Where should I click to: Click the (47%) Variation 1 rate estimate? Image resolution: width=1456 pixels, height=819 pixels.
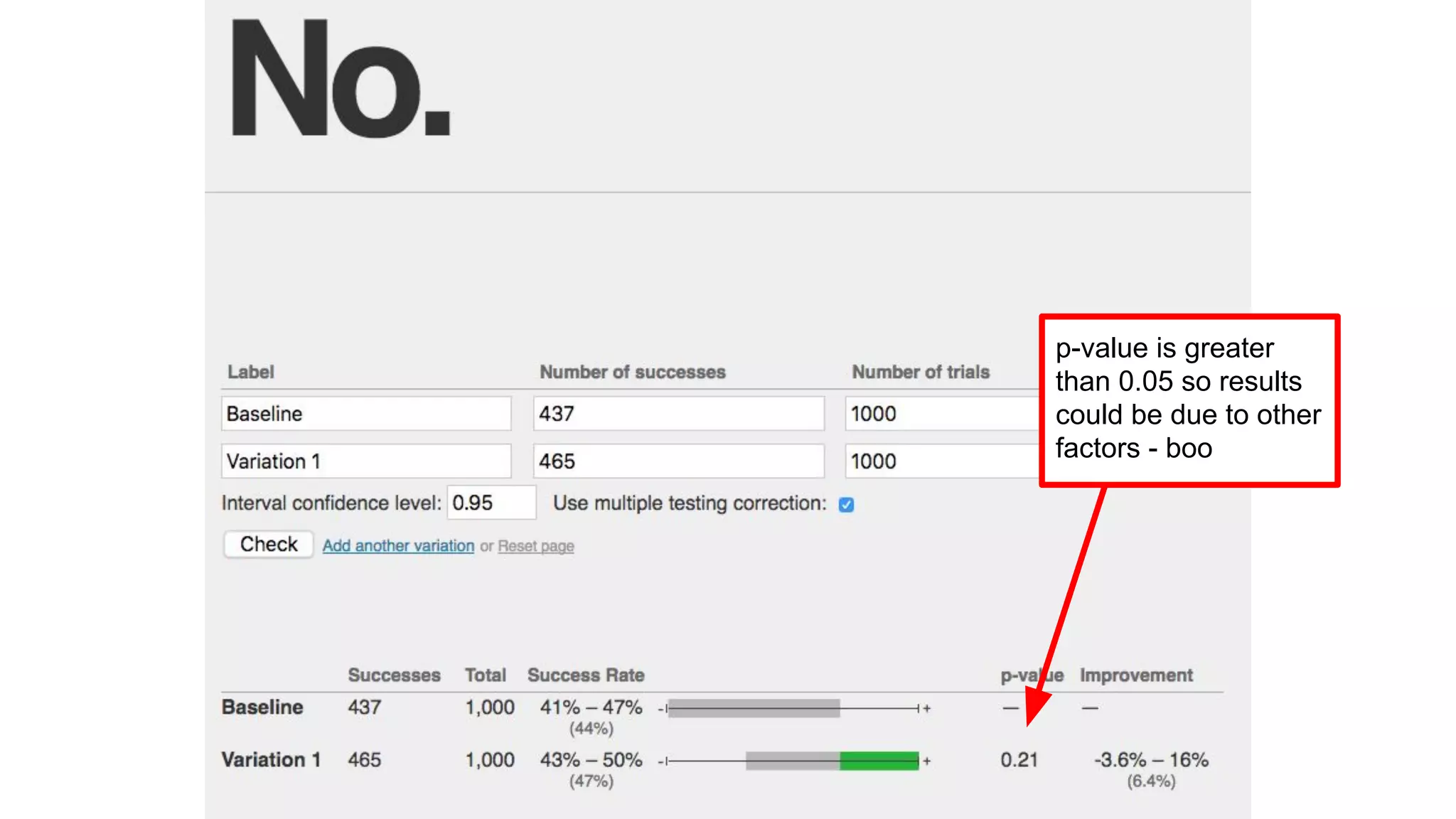(x=591, y=781)
